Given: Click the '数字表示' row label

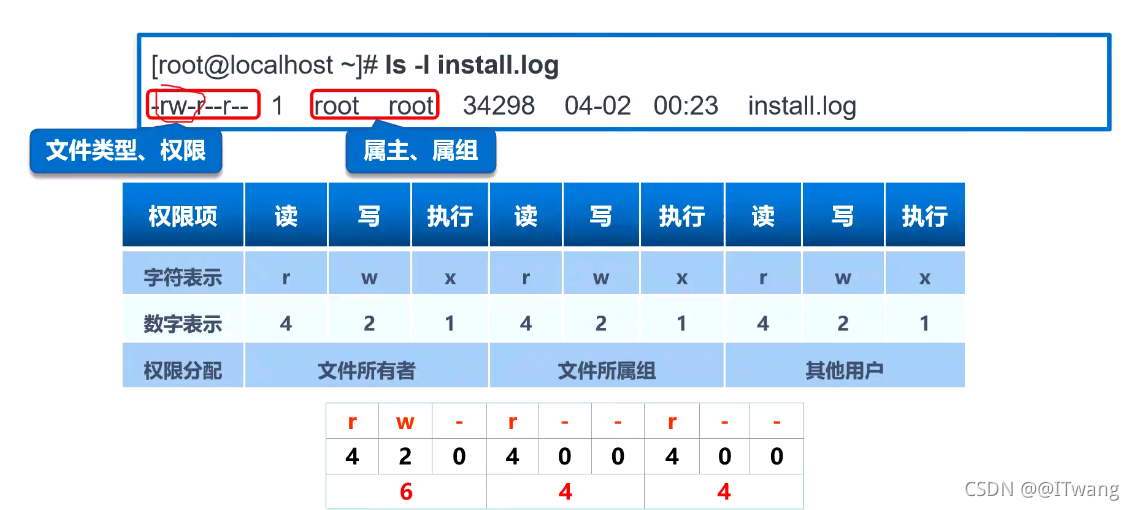Looking at the screenshot, I should click(183, 323).
